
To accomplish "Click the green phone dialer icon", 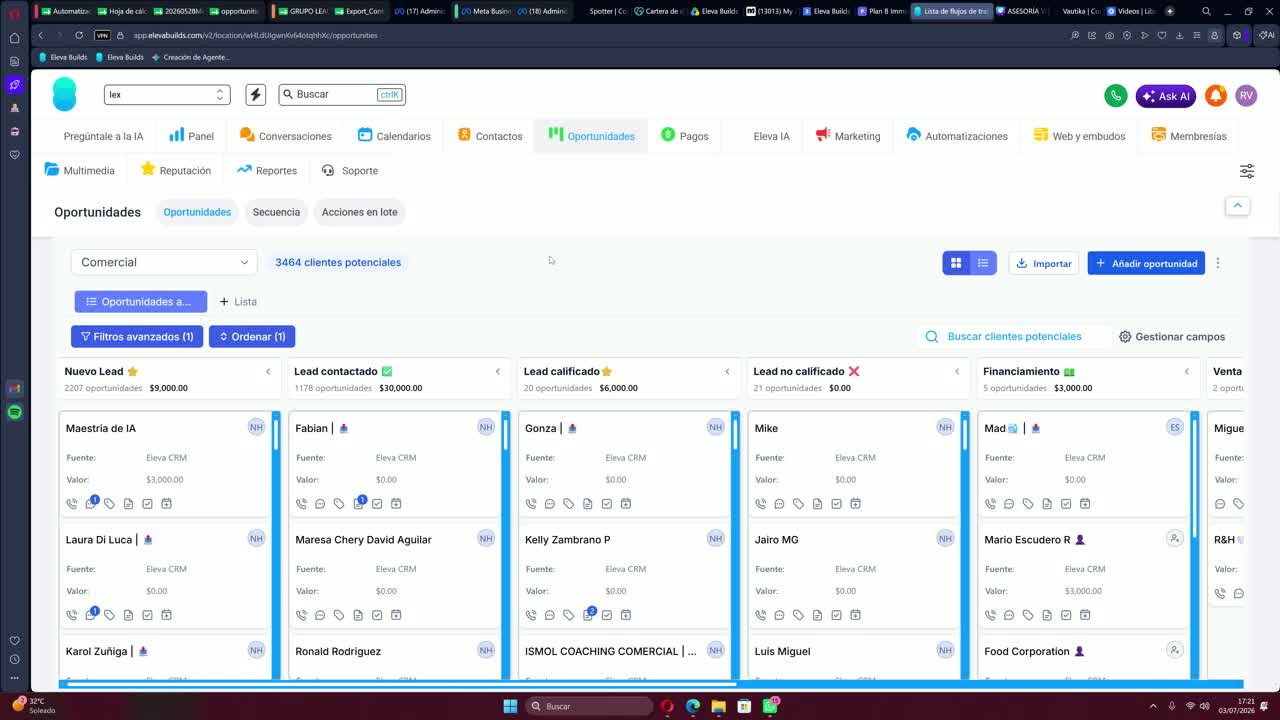I will (1116, 95).
